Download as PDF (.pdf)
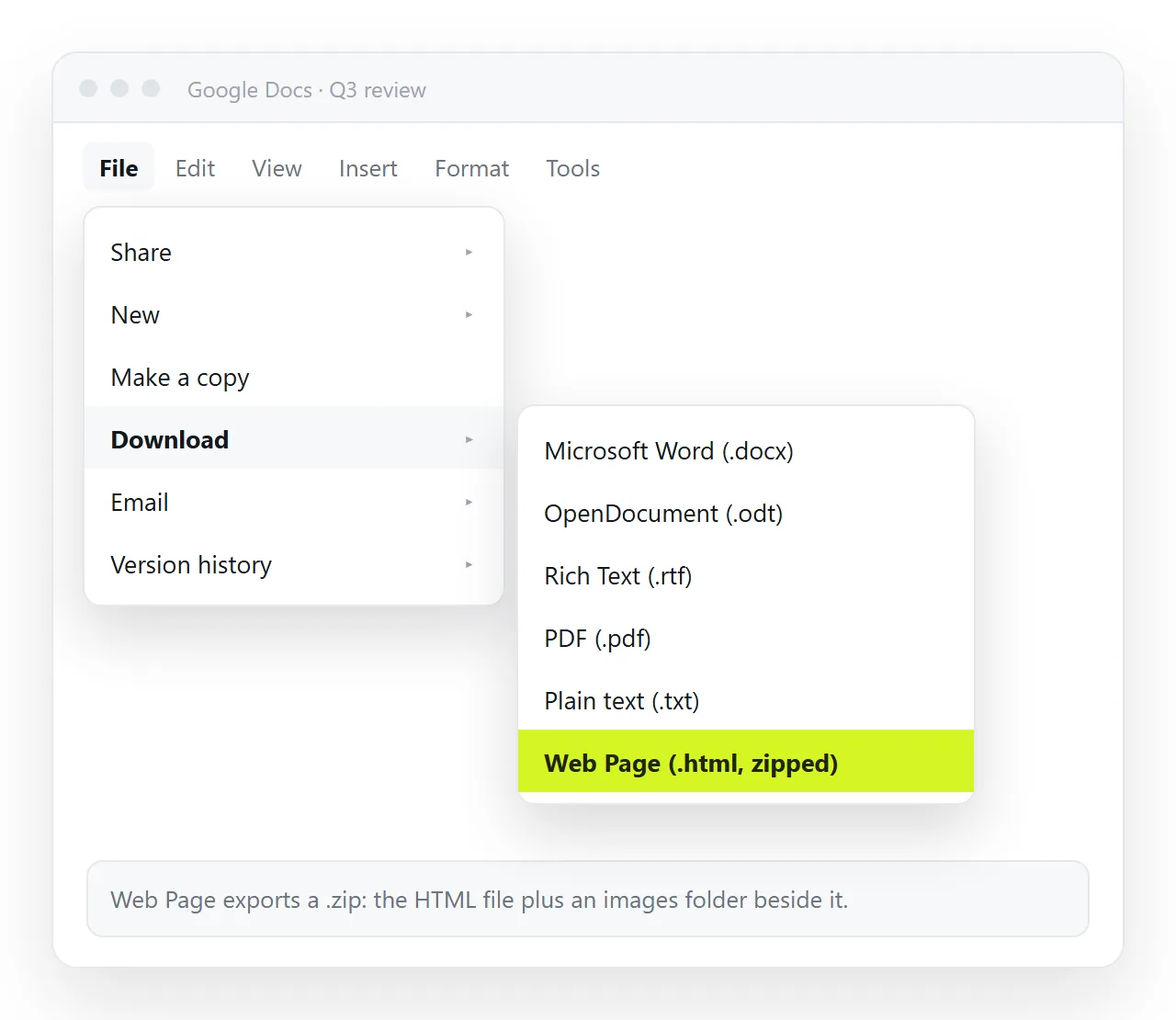Screen dimensions: 1176x1020 [746, 638]
